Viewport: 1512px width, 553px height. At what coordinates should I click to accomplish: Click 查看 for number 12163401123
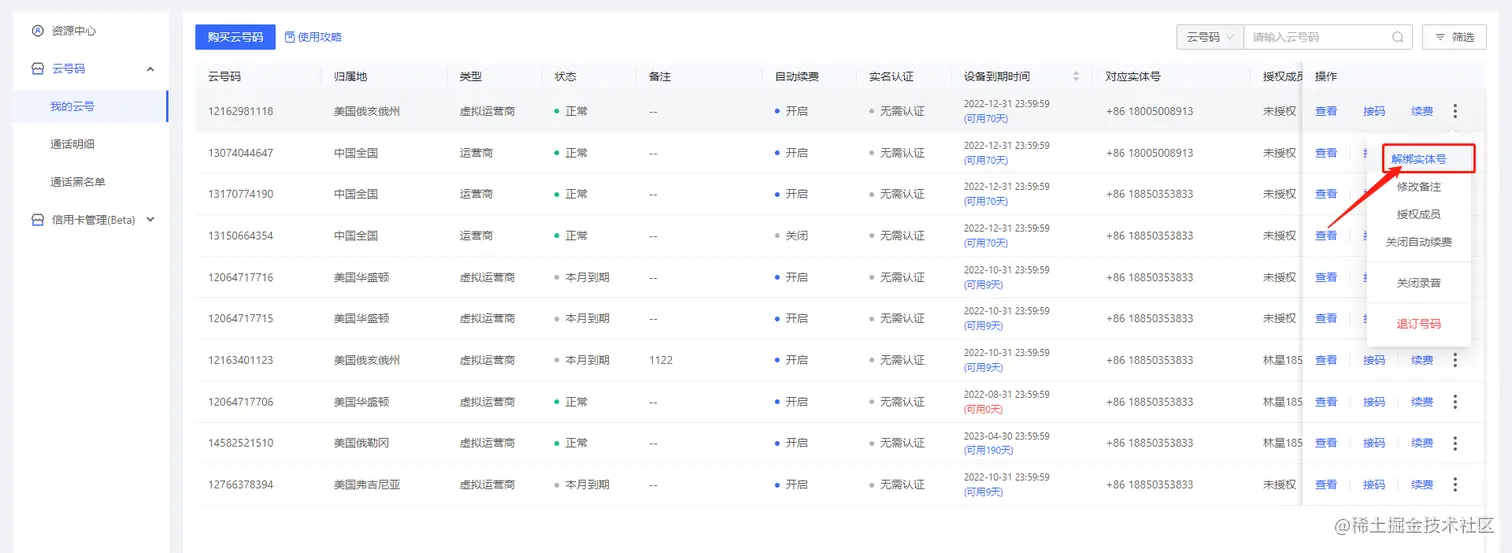pyautogui.click(x=1326, y=360)
